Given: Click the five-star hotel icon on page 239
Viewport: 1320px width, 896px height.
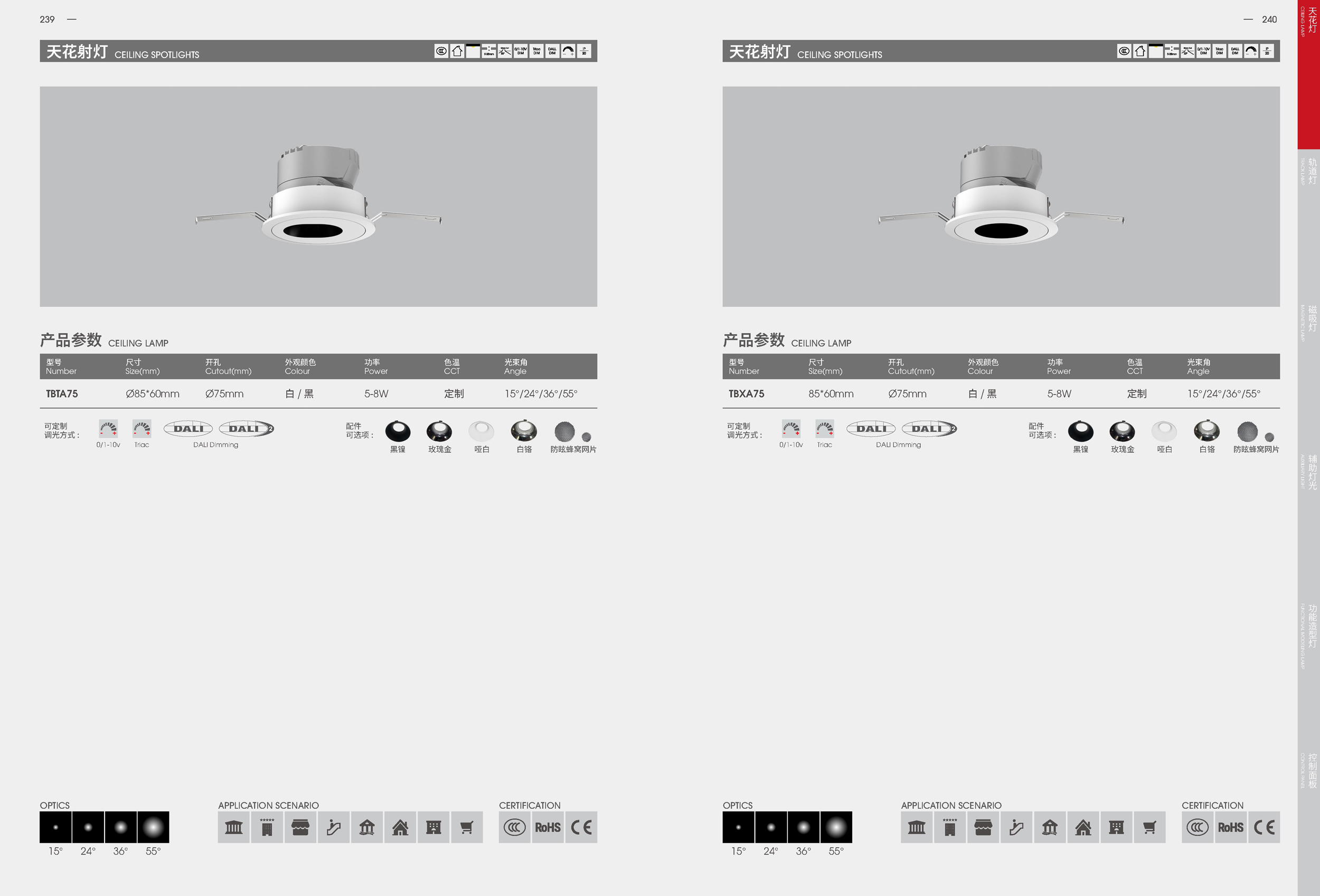Looking at the screenshot, I should click(x=267, y=827).
